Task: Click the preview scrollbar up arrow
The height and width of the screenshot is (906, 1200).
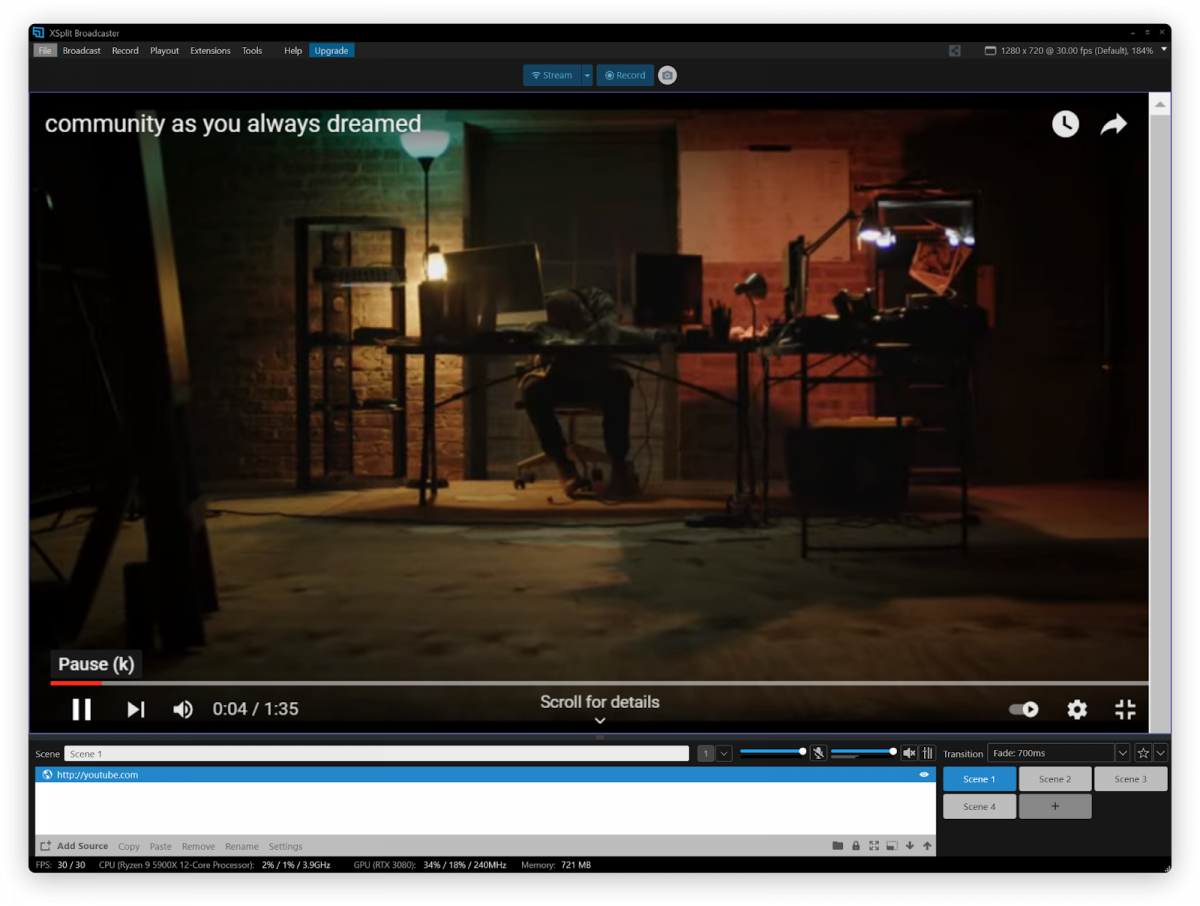Action: click(1160, 104)
